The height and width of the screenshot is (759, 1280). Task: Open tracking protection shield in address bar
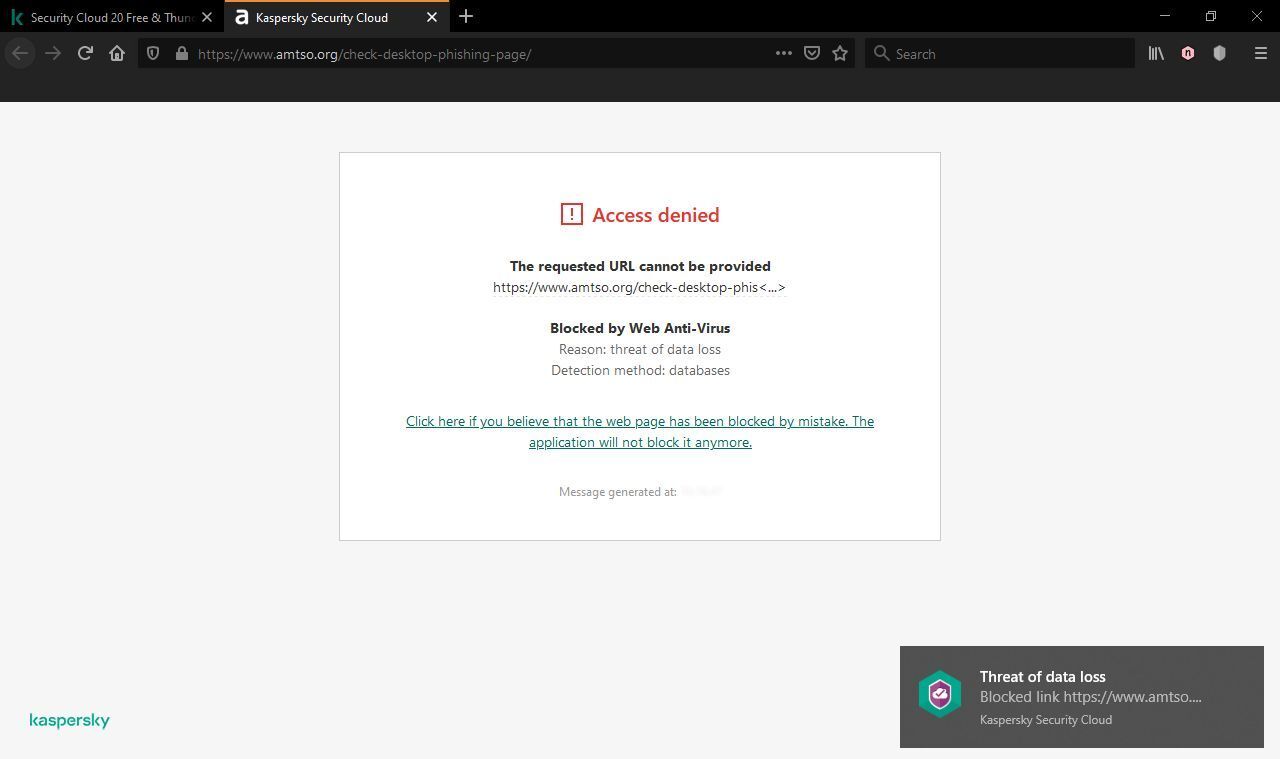[x=153, y=54]
